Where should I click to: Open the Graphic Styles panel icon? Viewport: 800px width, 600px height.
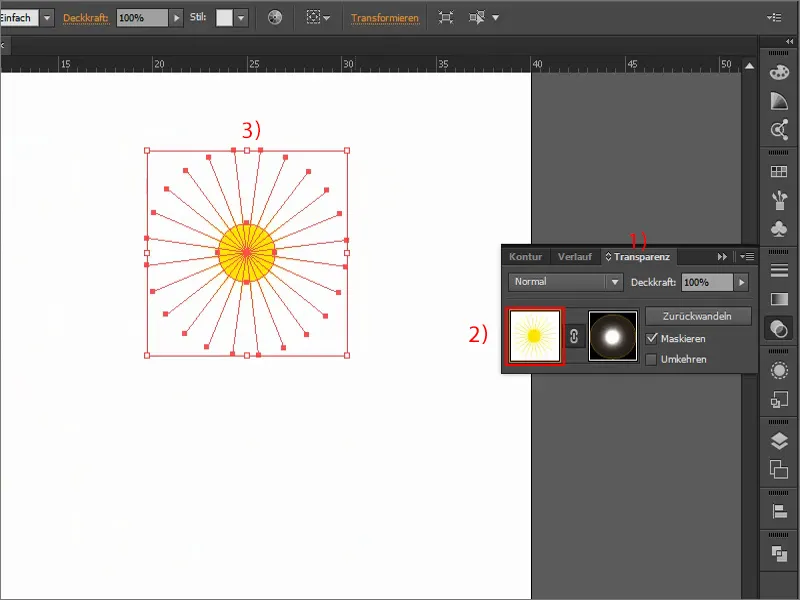click(779, 399)
